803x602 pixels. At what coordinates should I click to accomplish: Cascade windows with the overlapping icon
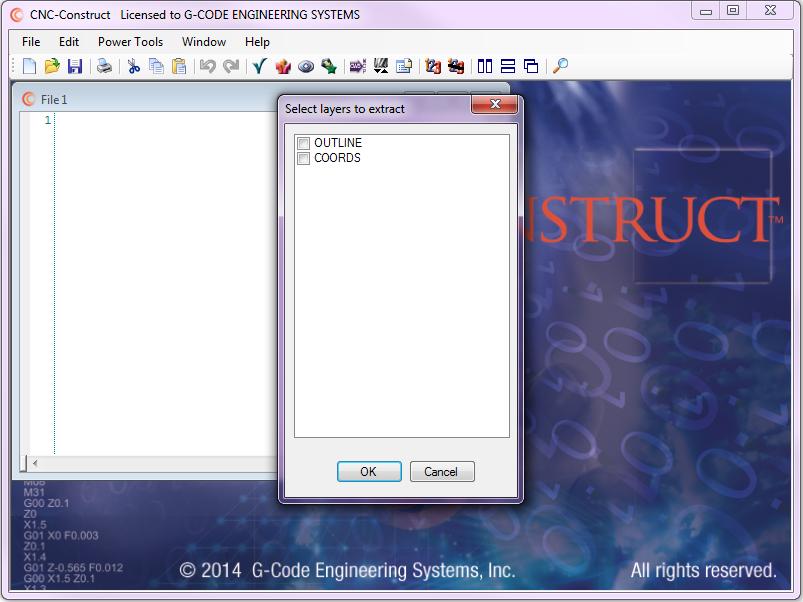[531, 66]
